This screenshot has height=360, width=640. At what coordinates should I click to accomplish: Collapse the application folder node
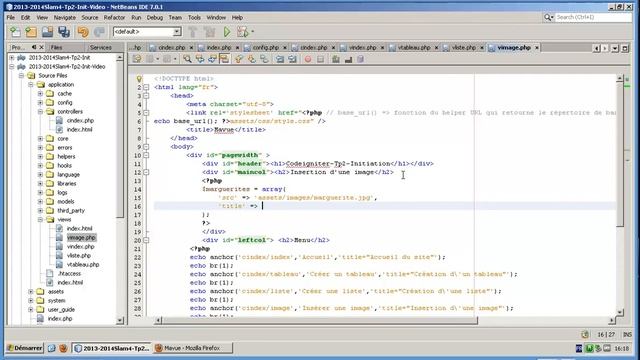[31, 84]
